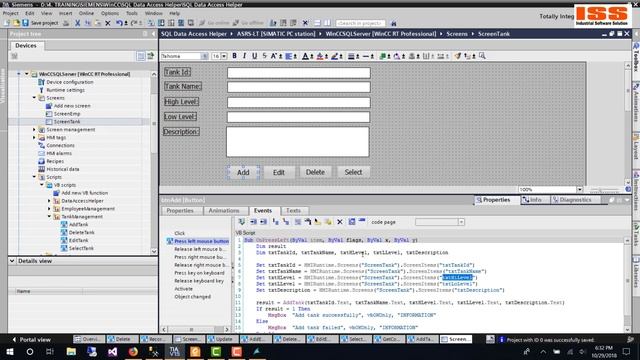Image resolution: width=640 pixels, height=360 pixels.
Task: Click the Undo arrow icon in toolbar
Action: 119,23
